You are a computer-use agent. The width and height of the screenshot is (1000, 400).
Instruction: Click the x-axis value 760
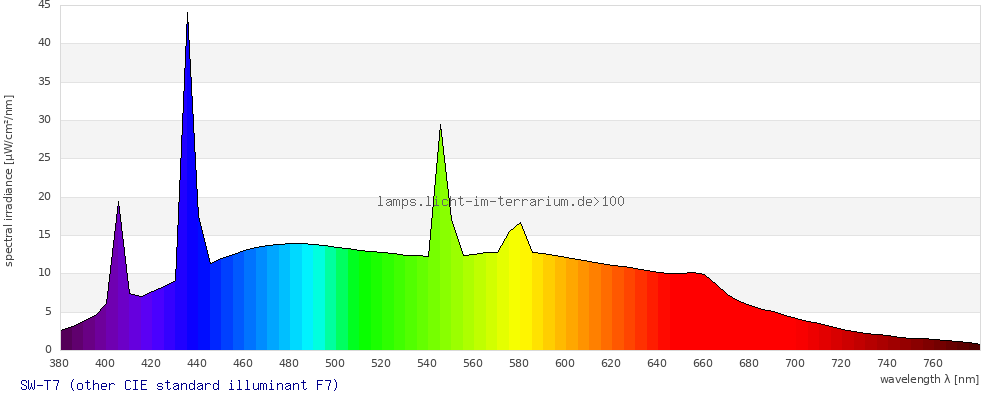point(933,364)
